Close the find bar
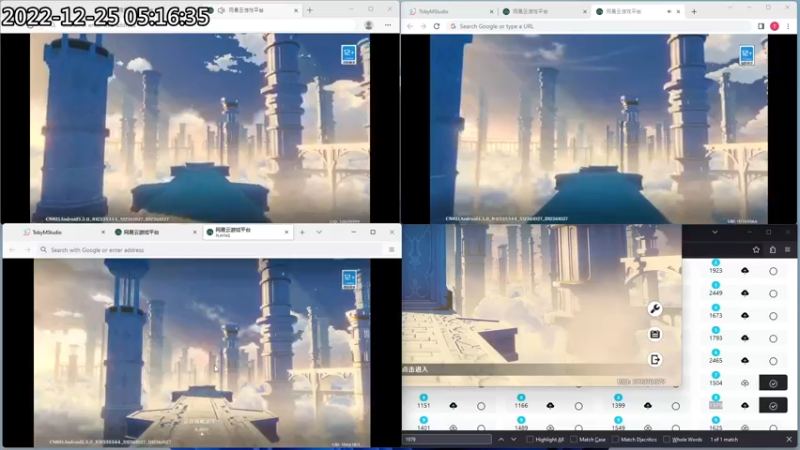800x450 pixels. [789, 439]
